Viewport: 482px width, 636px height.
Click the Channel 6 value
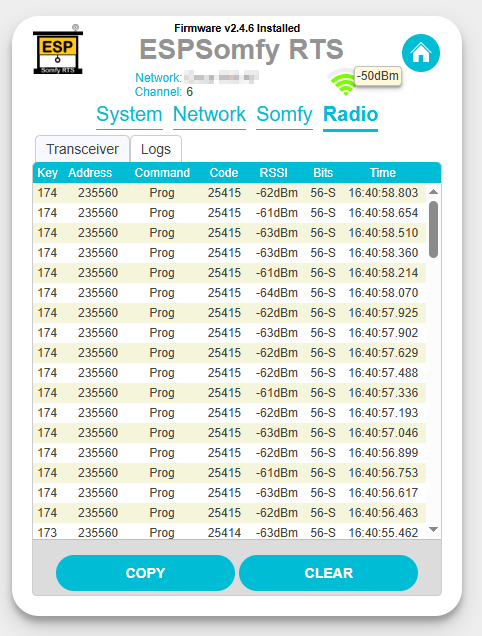[x=189, y=92]
